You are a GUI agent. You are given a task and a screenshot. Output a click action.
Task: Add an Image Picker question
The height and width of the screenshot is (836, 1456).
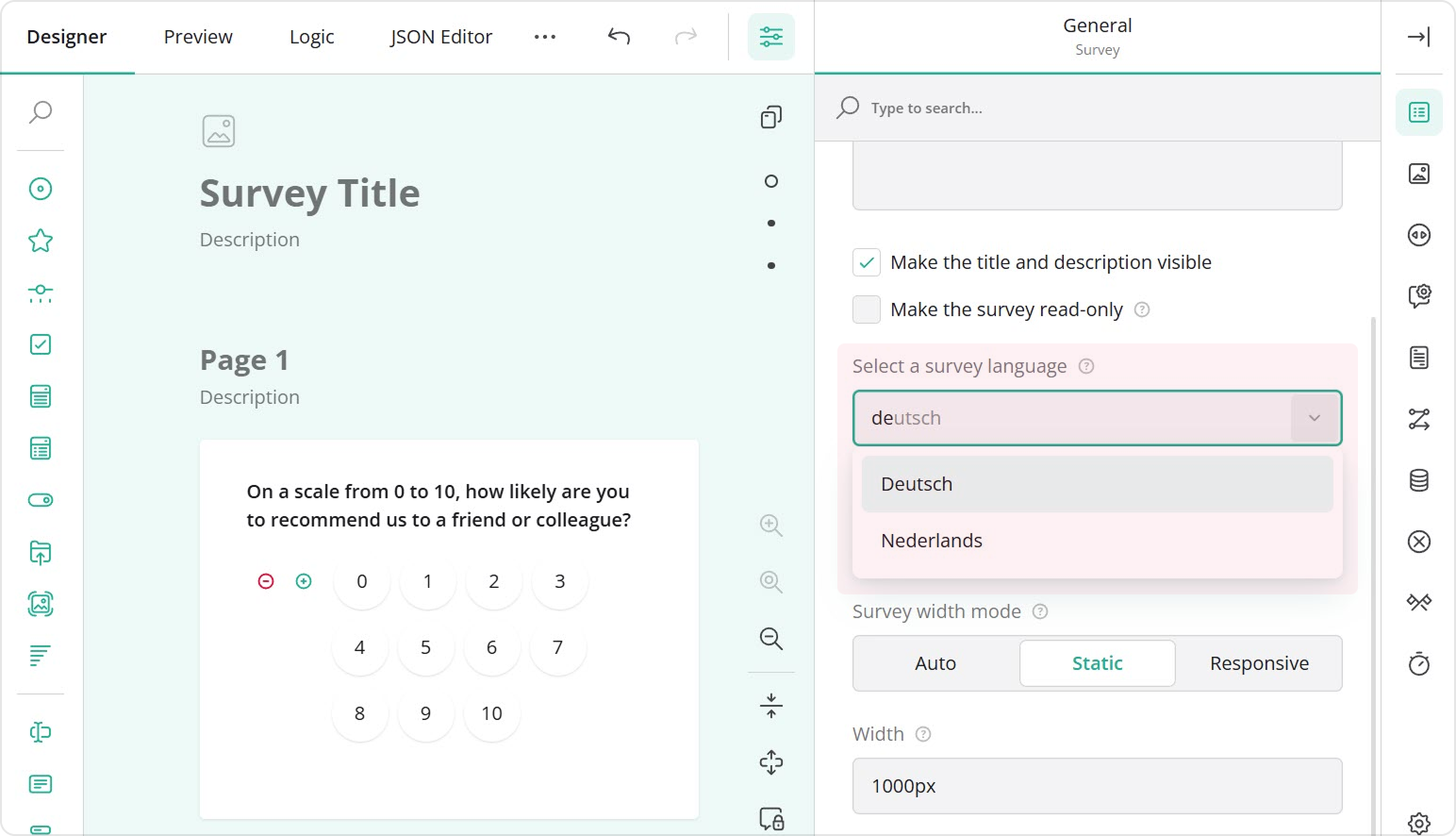tap(40, 604)
